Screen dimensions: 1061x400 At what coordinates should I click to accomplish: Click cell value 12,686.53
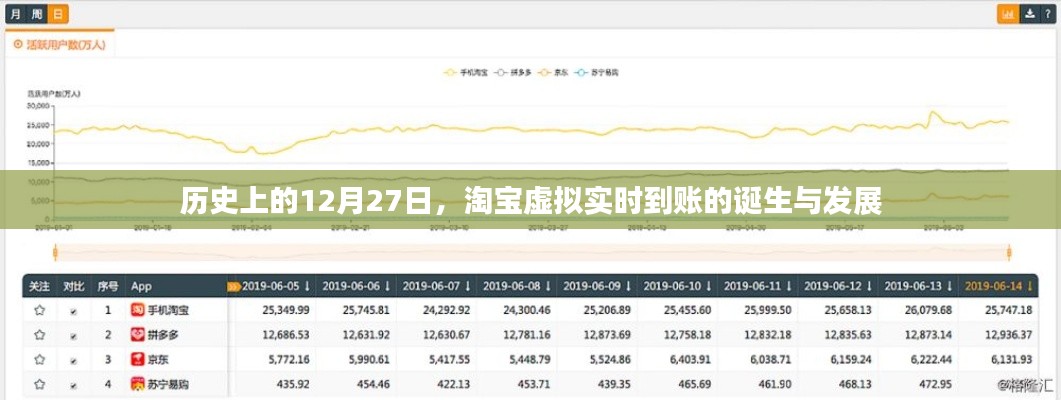(x=284, y=334)
